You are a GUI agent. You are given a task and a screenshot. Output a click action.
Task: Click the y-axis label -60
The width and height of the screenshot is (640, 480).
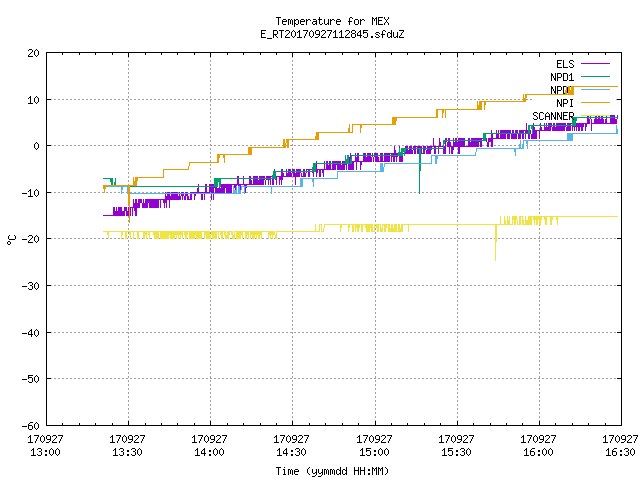click(x=31, y=426)
